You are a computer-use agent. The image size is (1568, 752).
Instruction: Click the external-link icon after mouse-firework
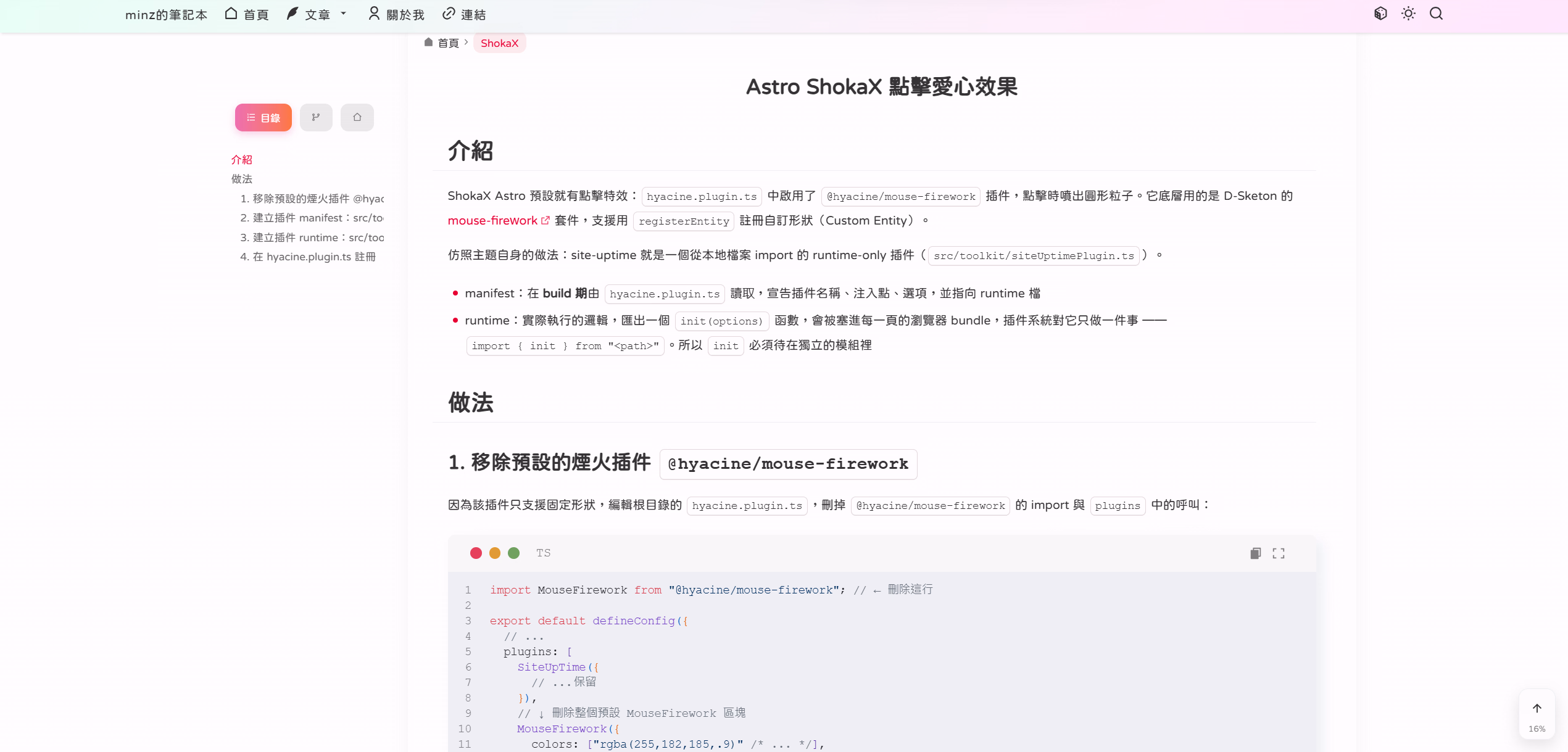545,220
